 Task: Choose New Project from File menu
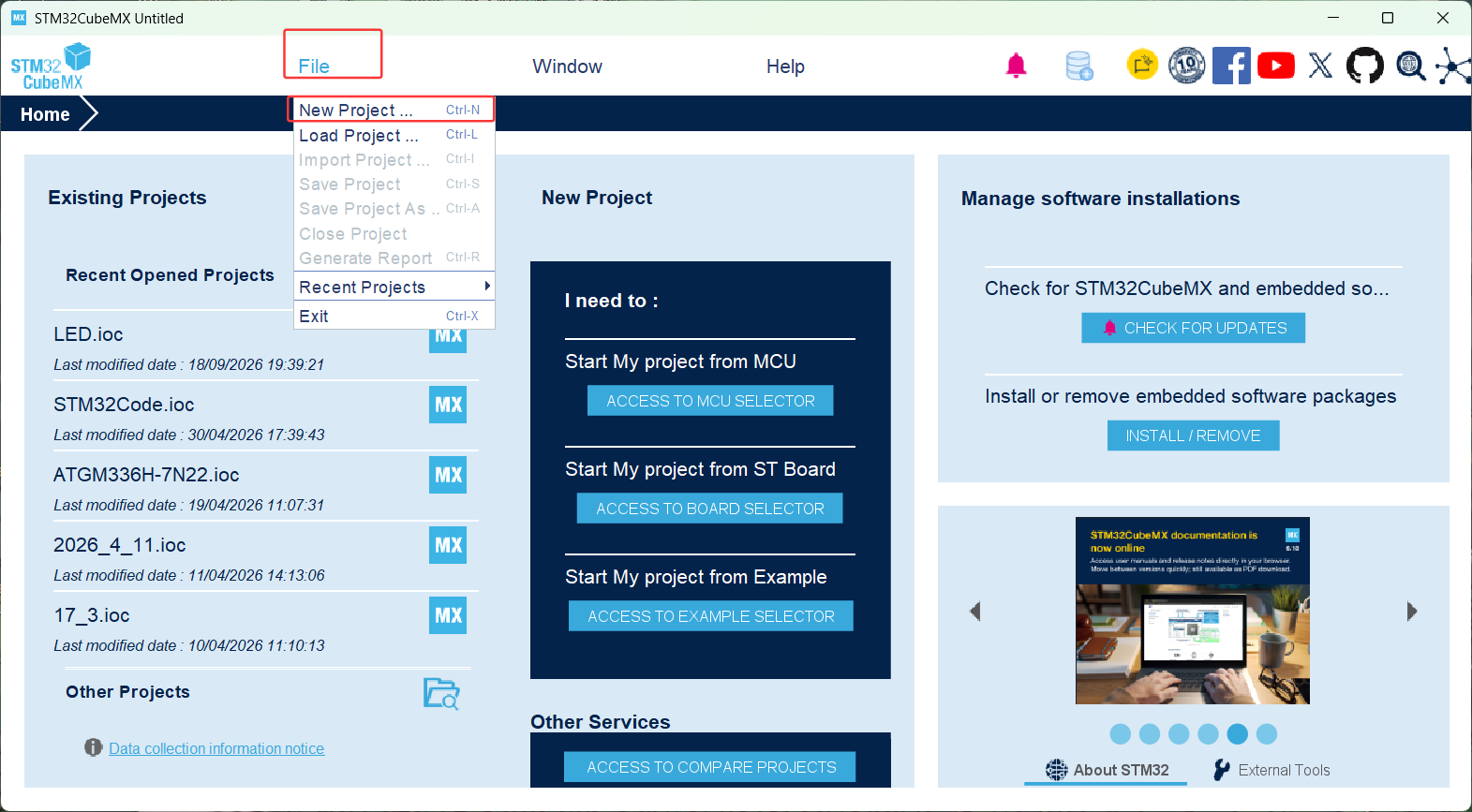pyautogui.click(x=394, y=110)
